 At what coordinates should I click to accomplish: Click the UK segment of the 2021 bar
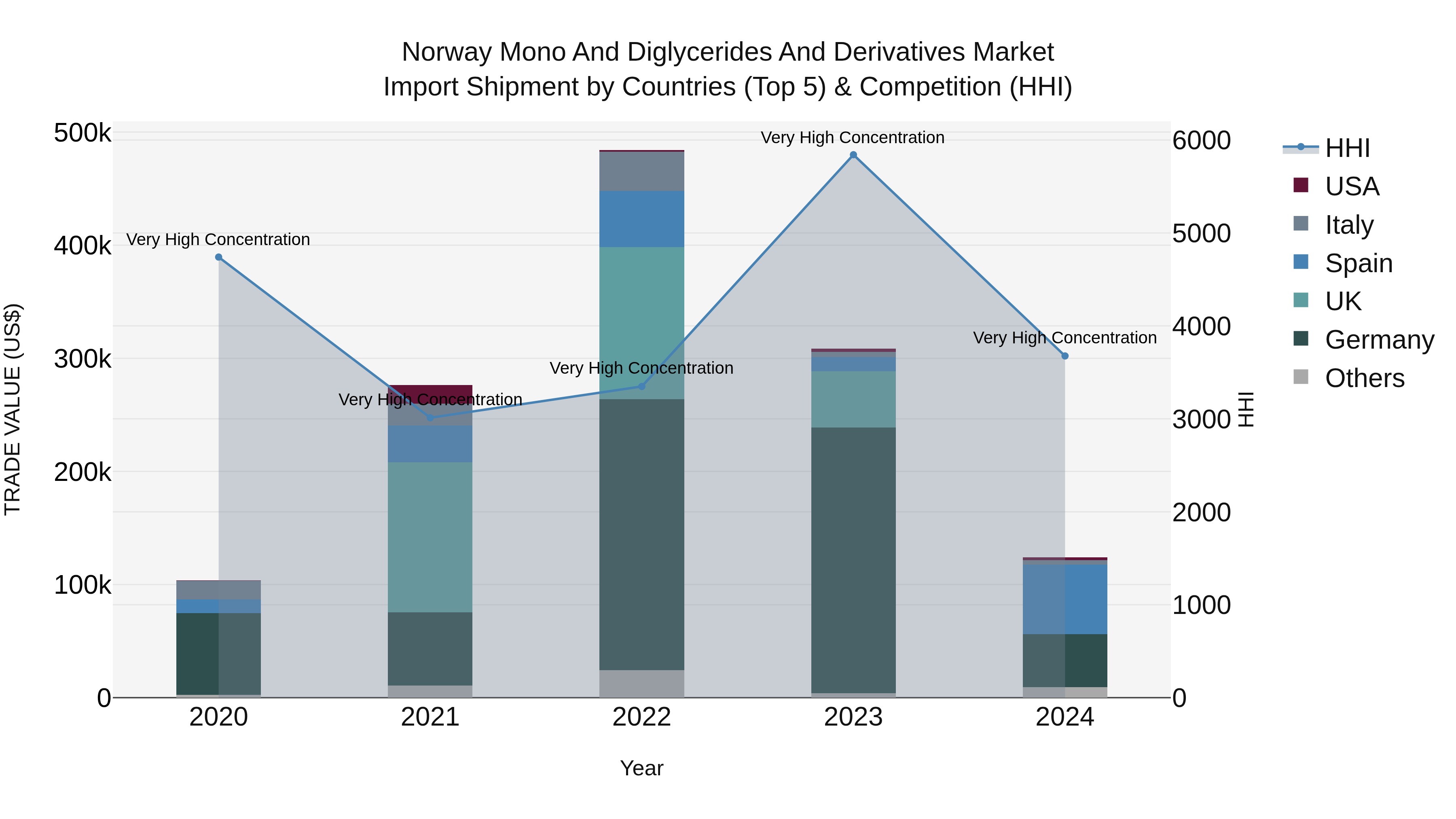pos(430,538)
